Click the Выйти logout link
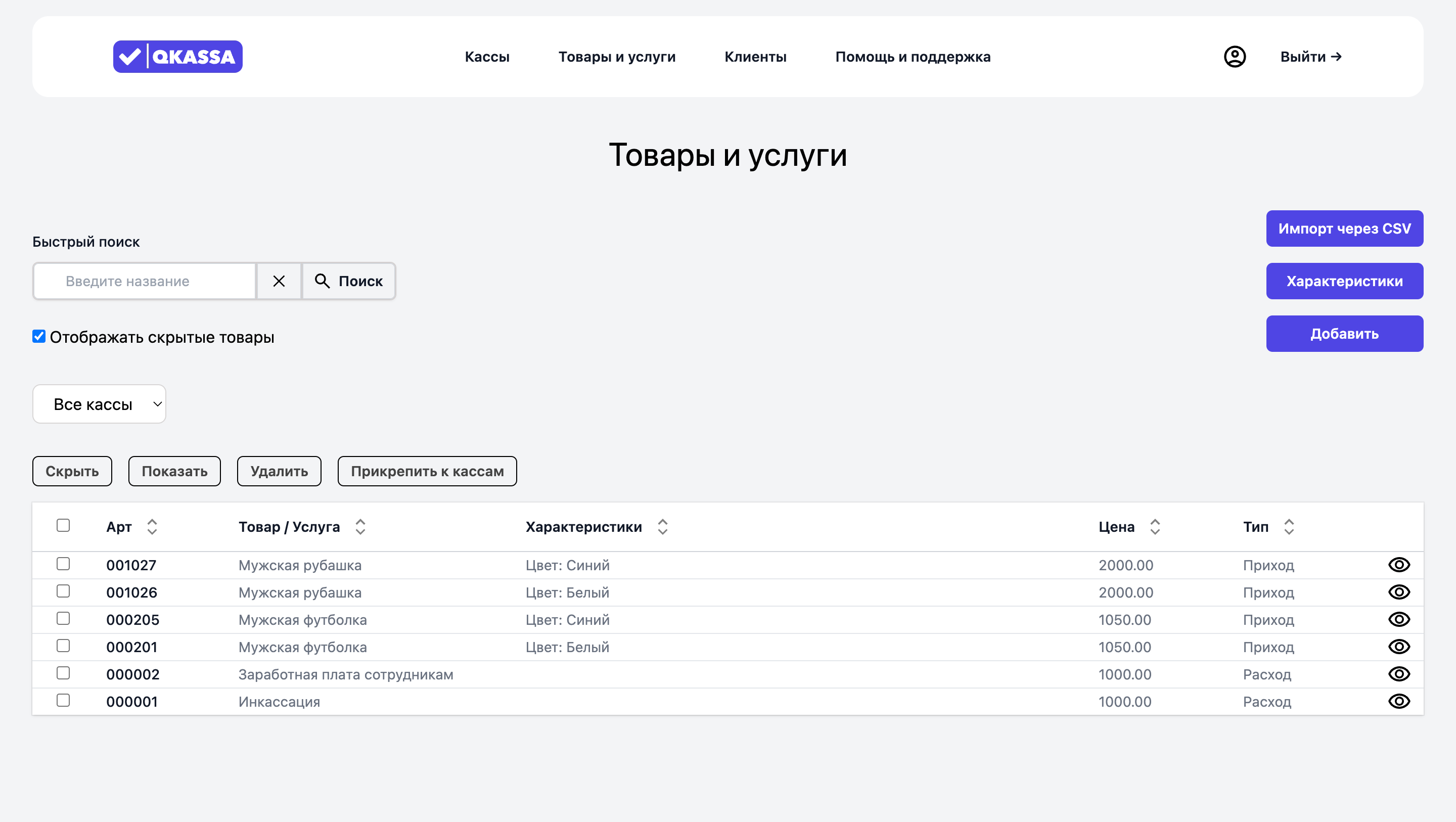The width and height of the screenshot is (1456, 822). [1310, 57]
